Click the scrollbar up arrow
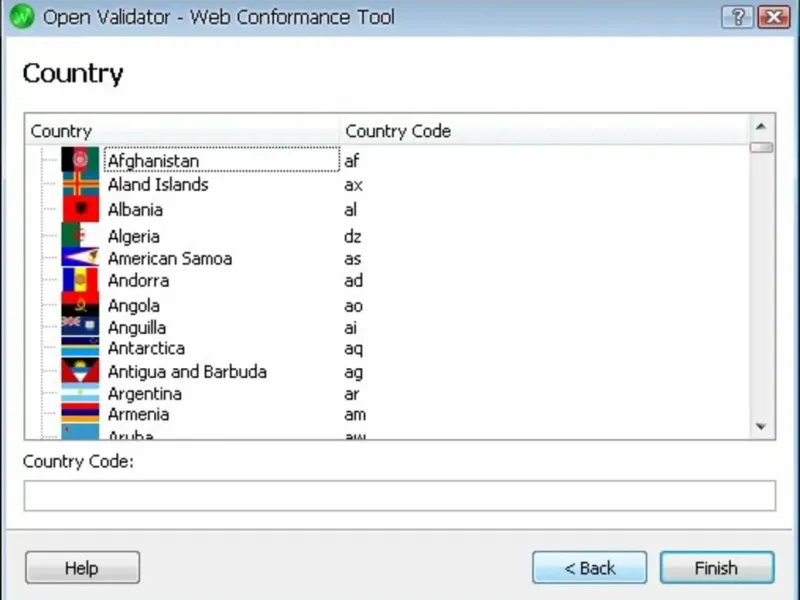 point(761,127)
